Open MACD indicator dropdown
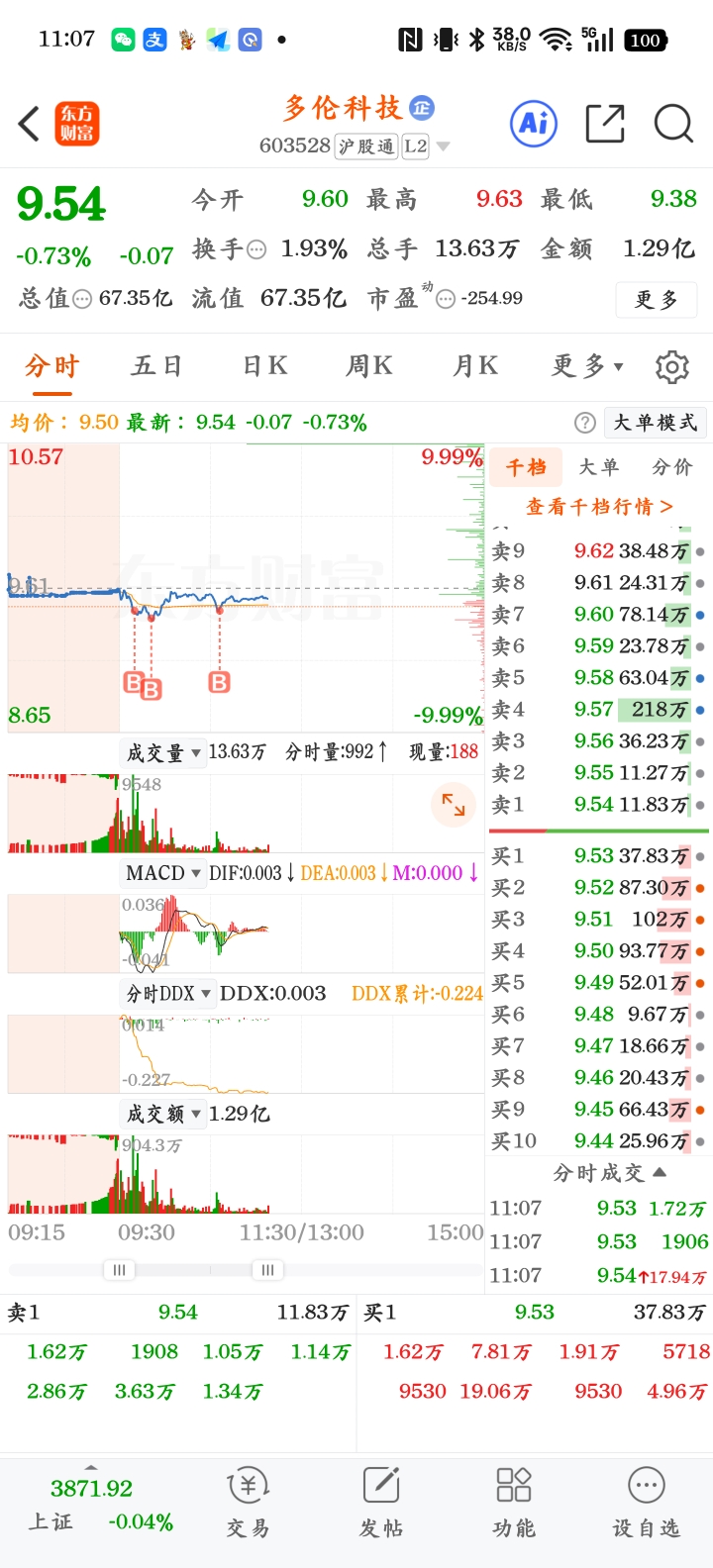Image resolution: width=713 pixels, height=1568 pixels. (163, 873)
